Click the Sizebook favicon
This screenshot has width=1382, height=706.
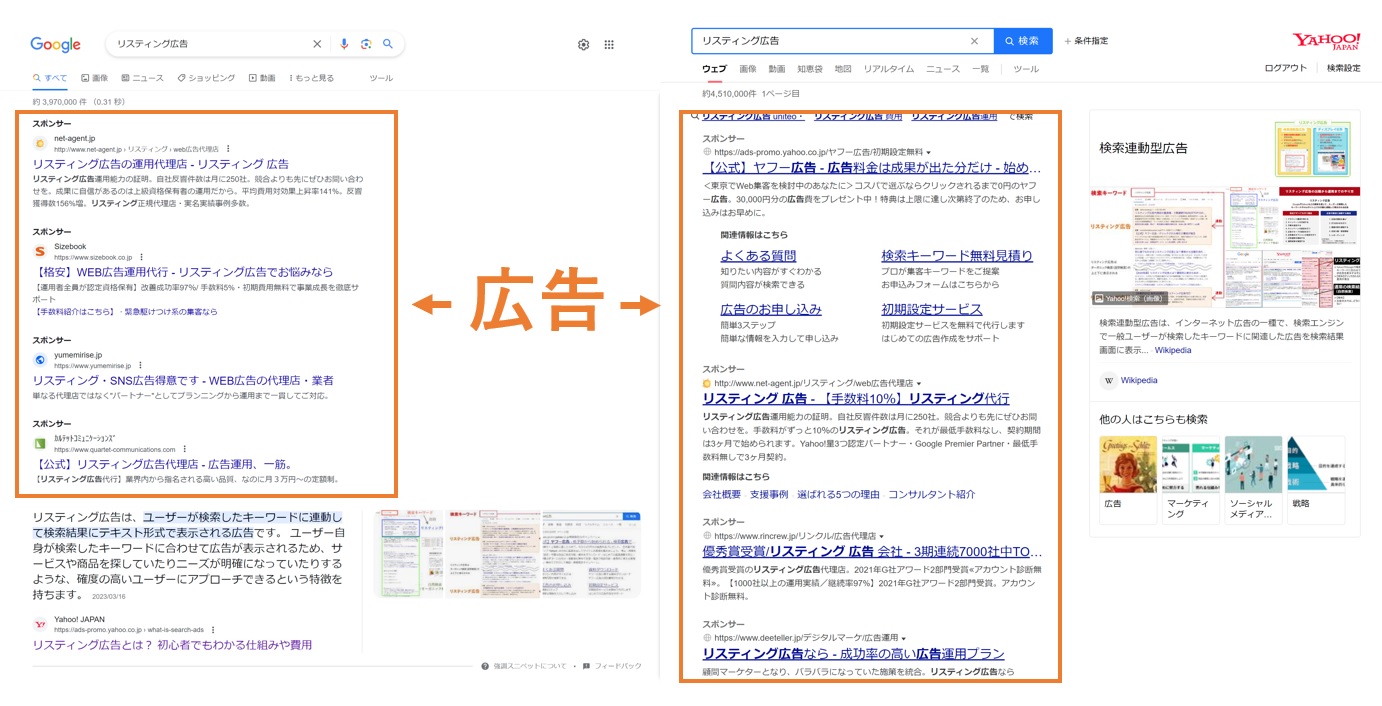pyautogui.click(x=41, y=252)
